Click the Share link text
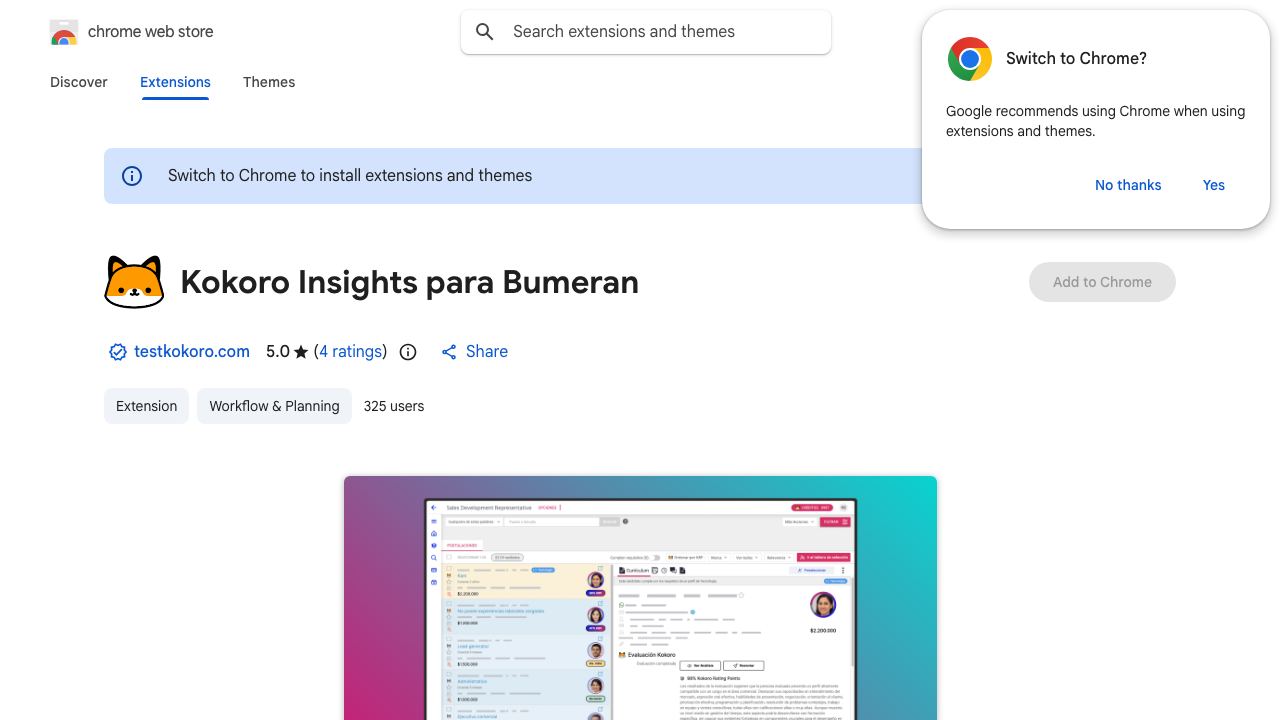 487,352
